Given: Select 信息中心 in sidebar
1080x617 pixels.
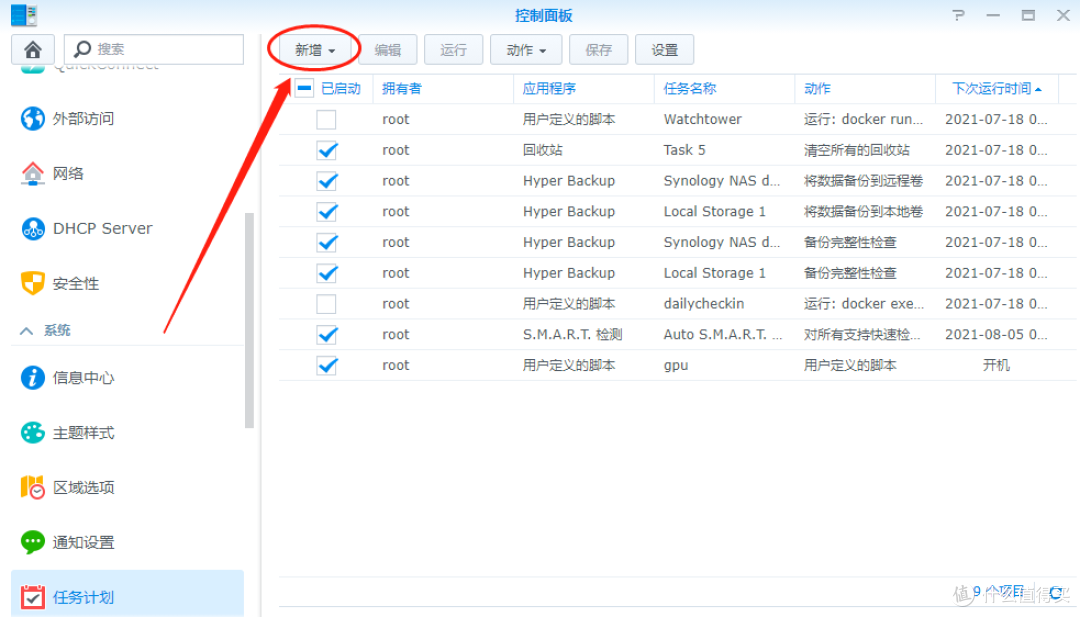Looking at the screenshot, I should point(83,377).
